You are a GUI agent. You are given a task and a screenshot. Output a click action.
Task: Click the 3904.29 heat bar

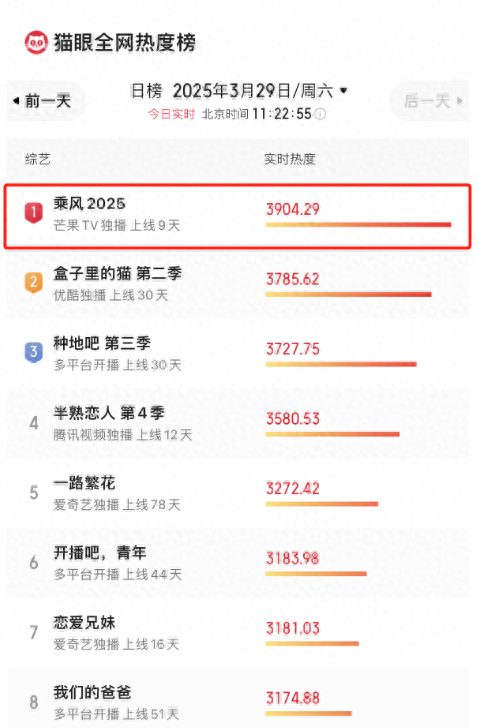(x=358, y=225)
